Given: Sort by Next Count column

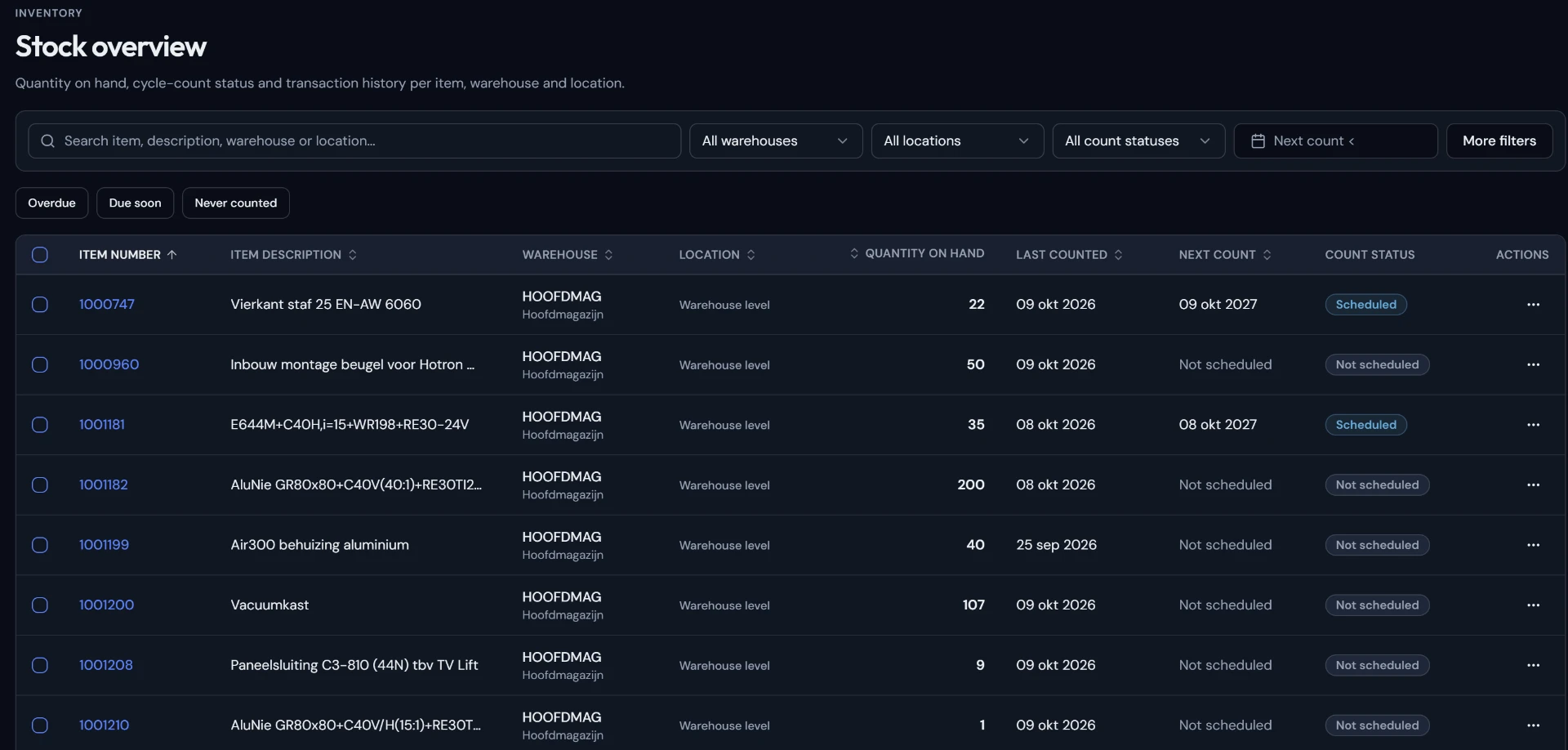Looking at the screenshot, I should click(1225, 255).
